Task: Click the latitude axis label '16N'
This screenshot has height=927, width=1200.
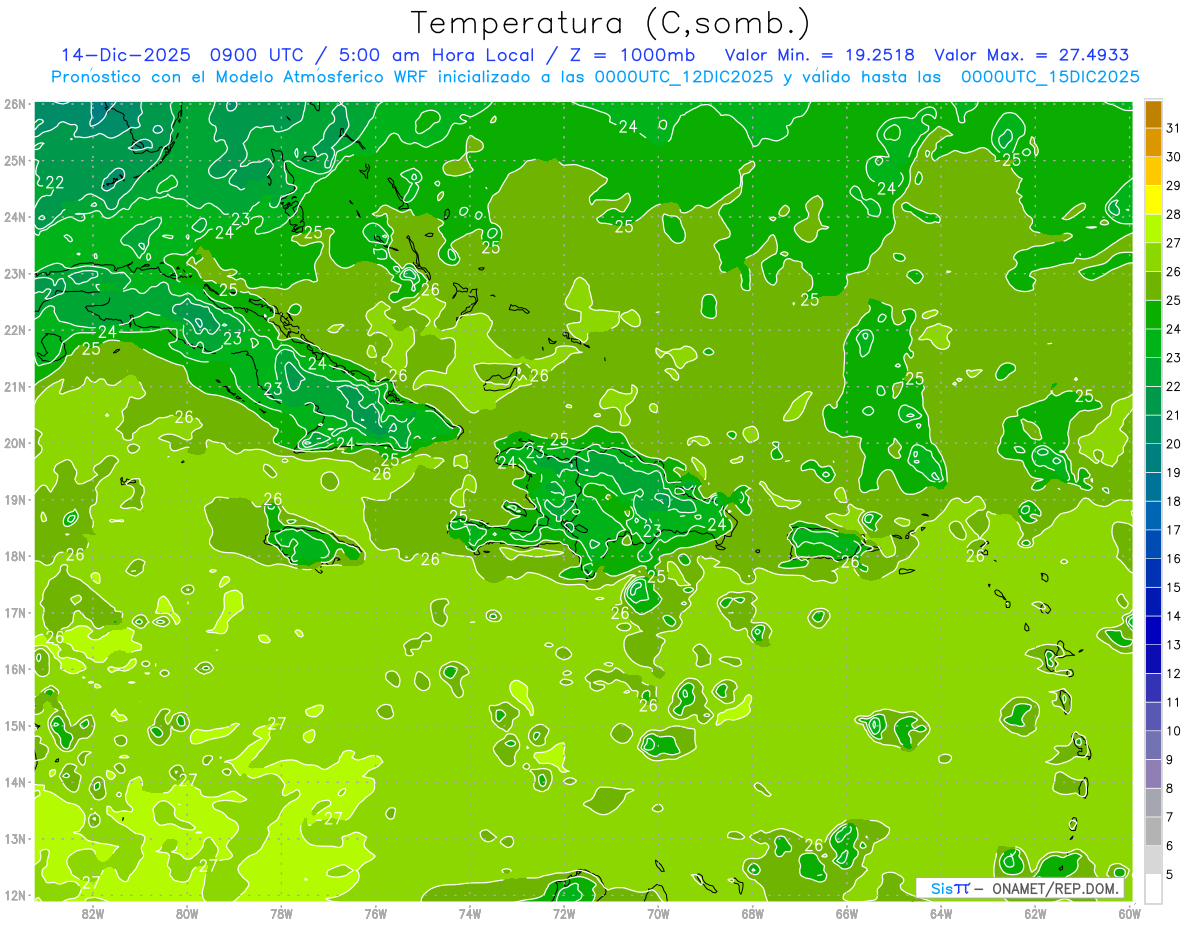Action: pyautogui.click(x=14, y=669)
